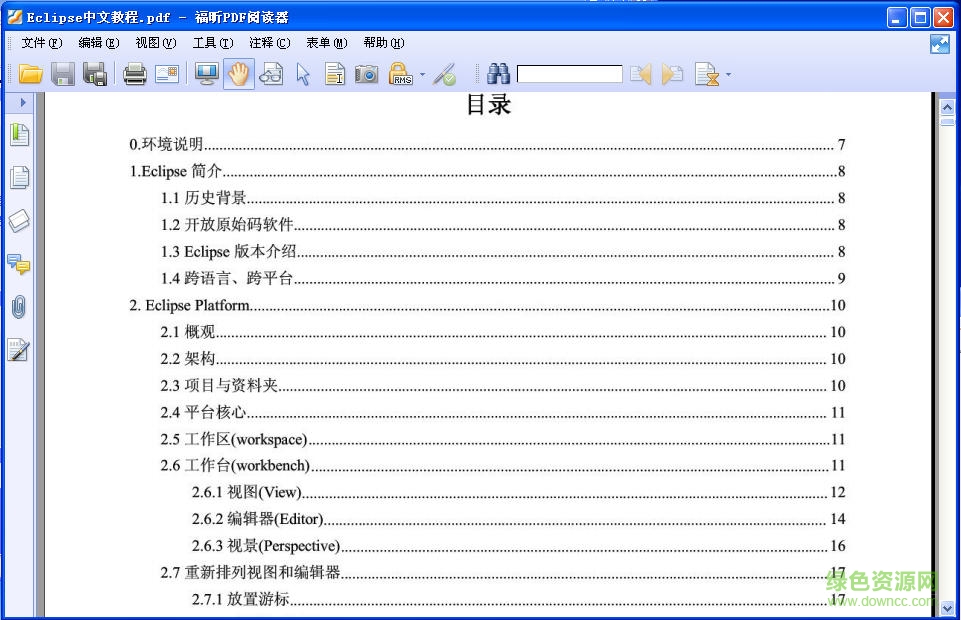Expand the RMS tool dropdown arrow

pyautogui.click(x=421, y=73)
